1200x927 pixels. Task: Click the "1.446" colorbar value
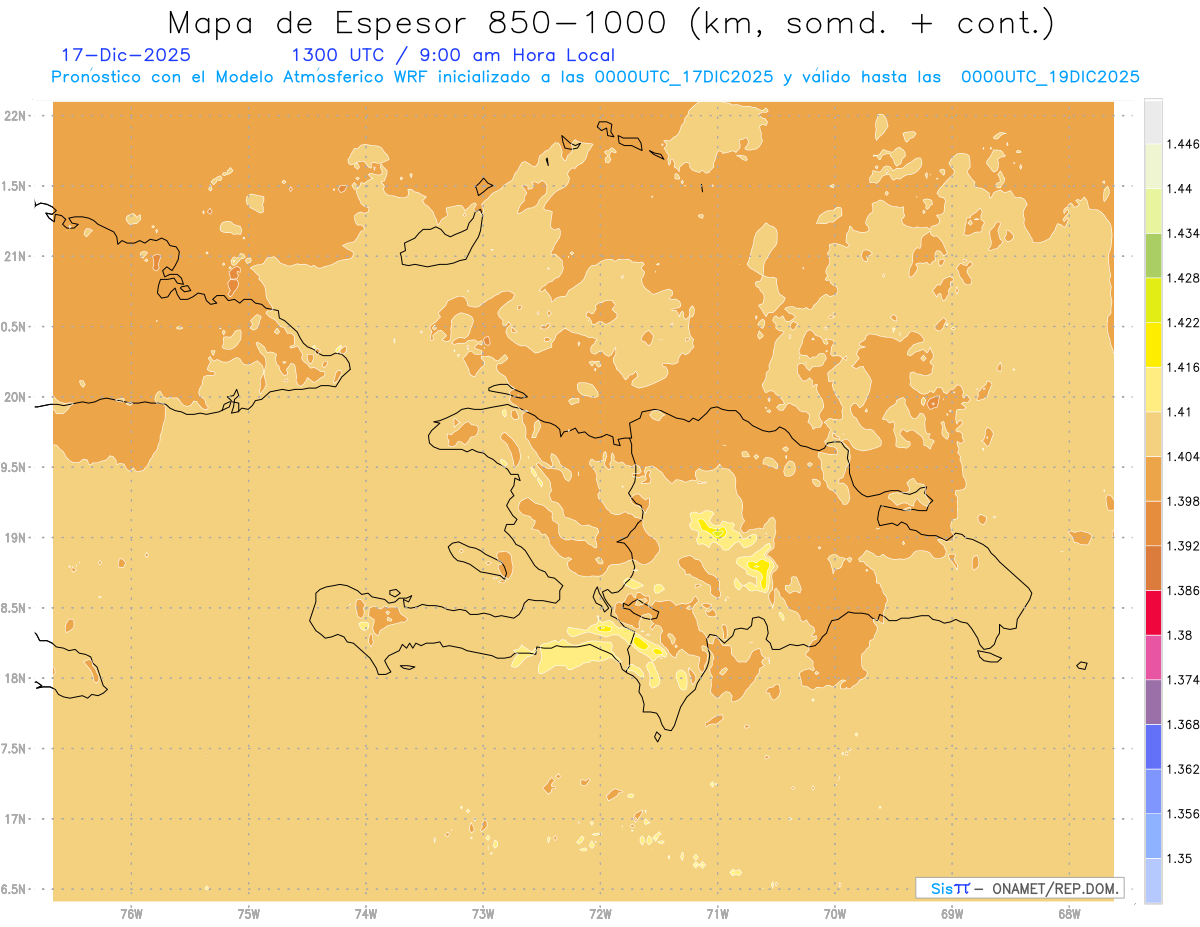coord(1181,144)
